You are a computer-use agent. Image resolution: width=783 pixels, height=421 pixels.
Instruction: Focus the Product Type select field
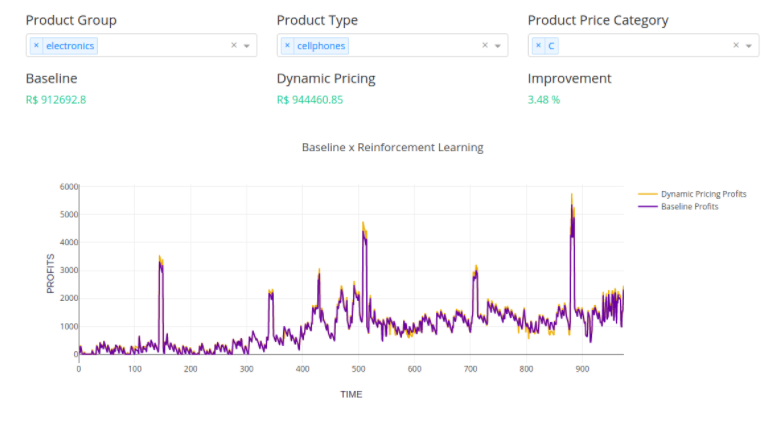pos(410,46)
